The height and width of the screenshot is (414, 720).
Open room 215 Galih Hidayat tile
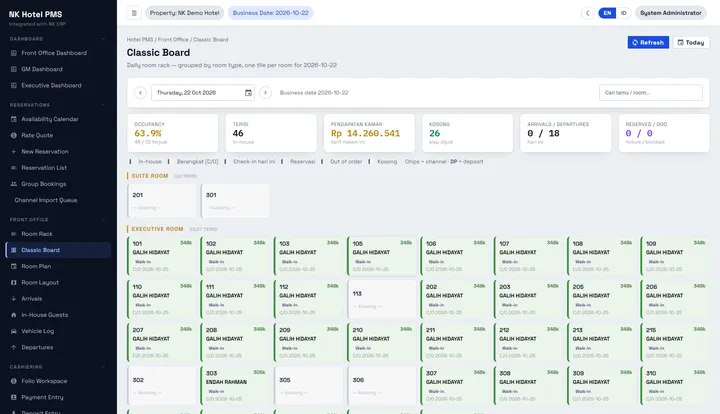[675, 342]
